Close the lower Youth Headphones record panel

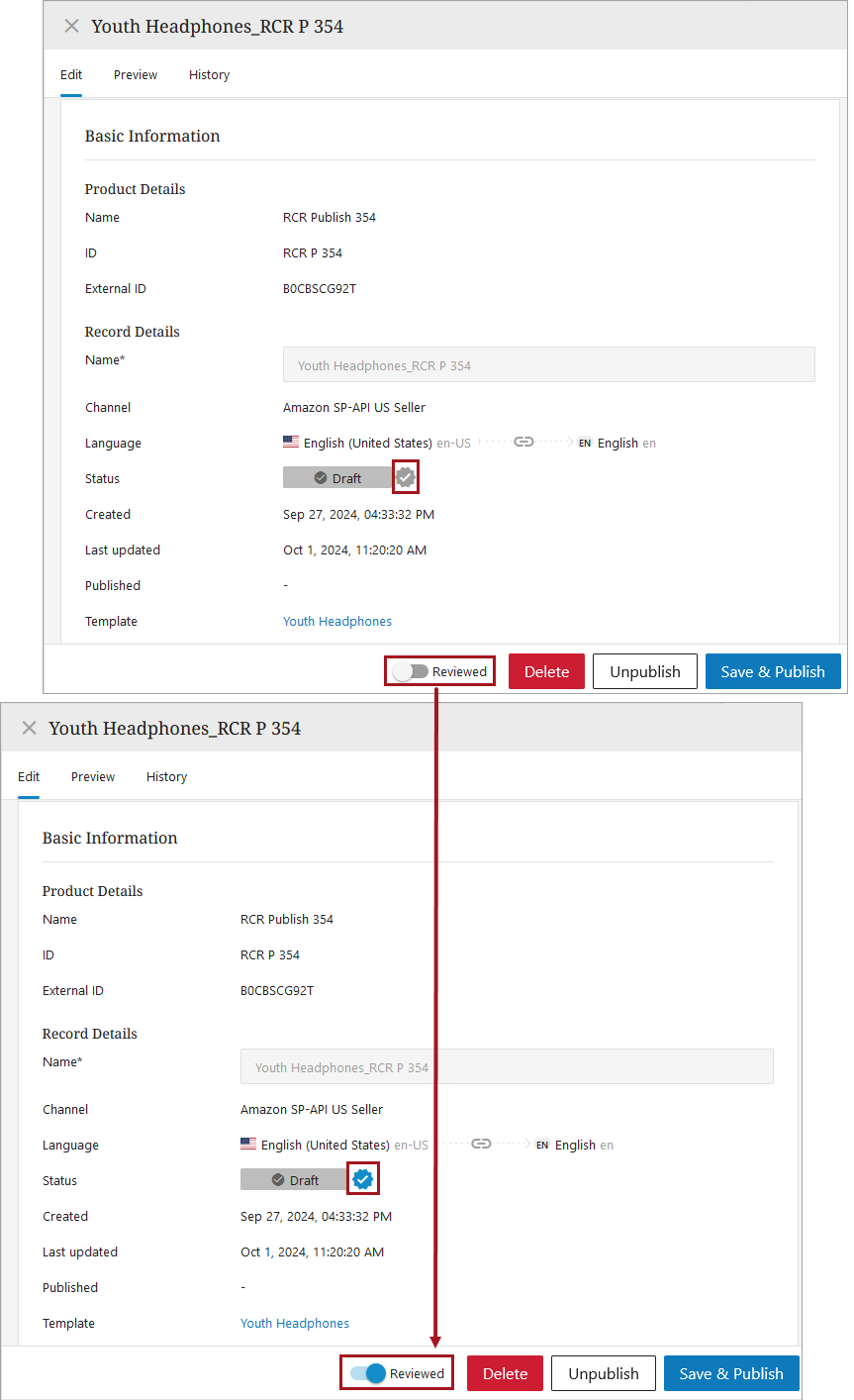(x=29, y=729)
